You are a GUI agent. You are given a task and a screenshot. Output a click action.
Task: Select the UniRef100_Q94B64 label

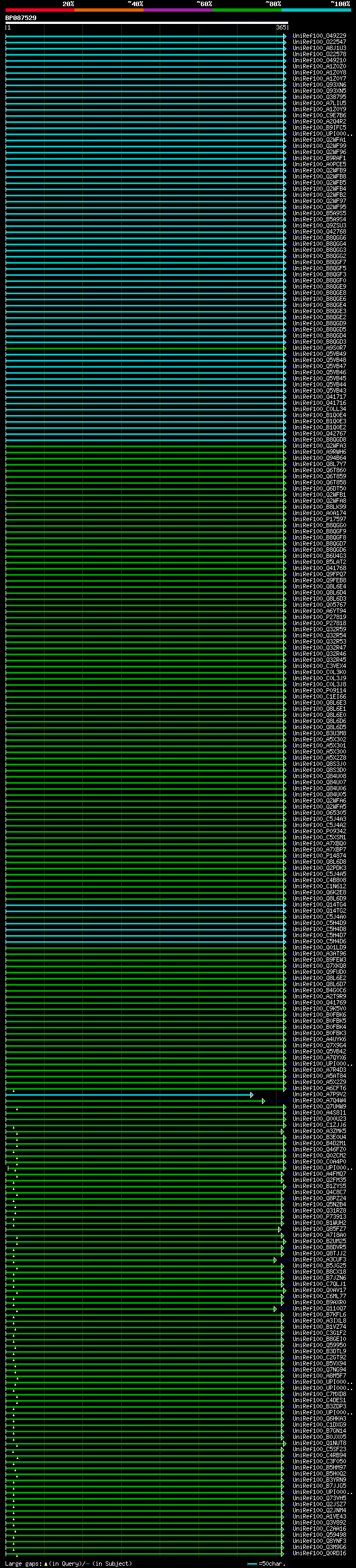pyautogui.click(x=319, y=458)
